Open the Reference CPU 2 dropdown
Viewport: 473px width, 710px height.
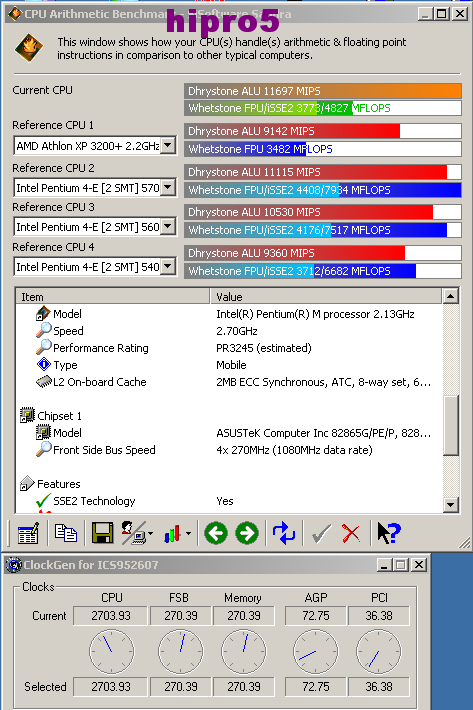point(168,187)
